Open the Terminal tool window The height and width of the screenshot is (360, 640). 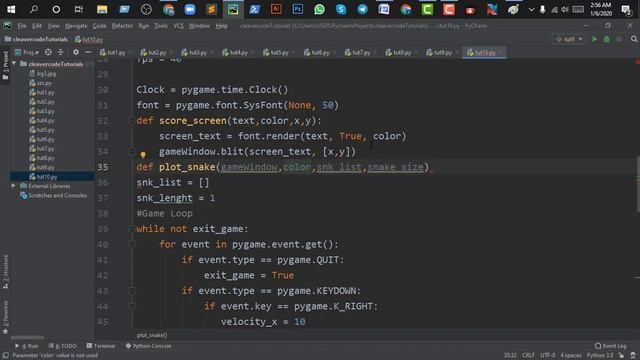(100, 346)
